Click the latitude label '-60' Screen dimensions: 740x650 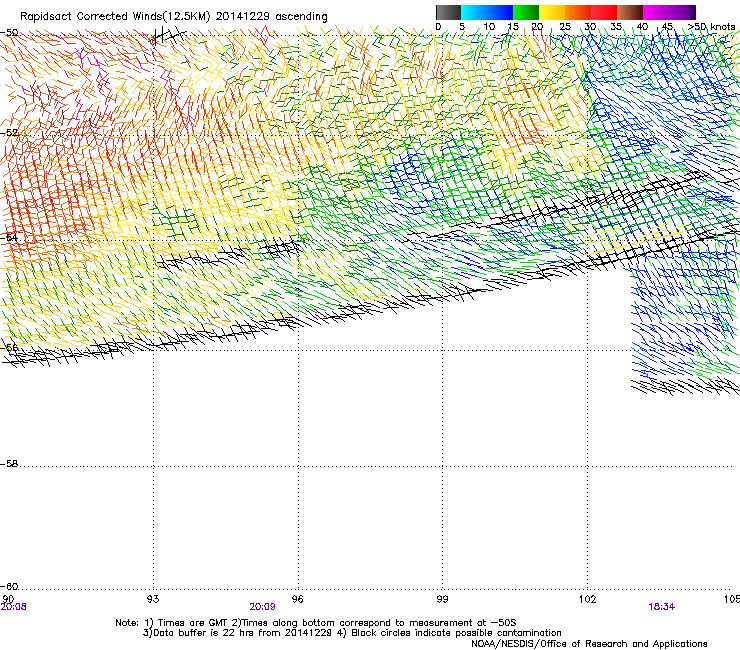[x=9, y=587]
